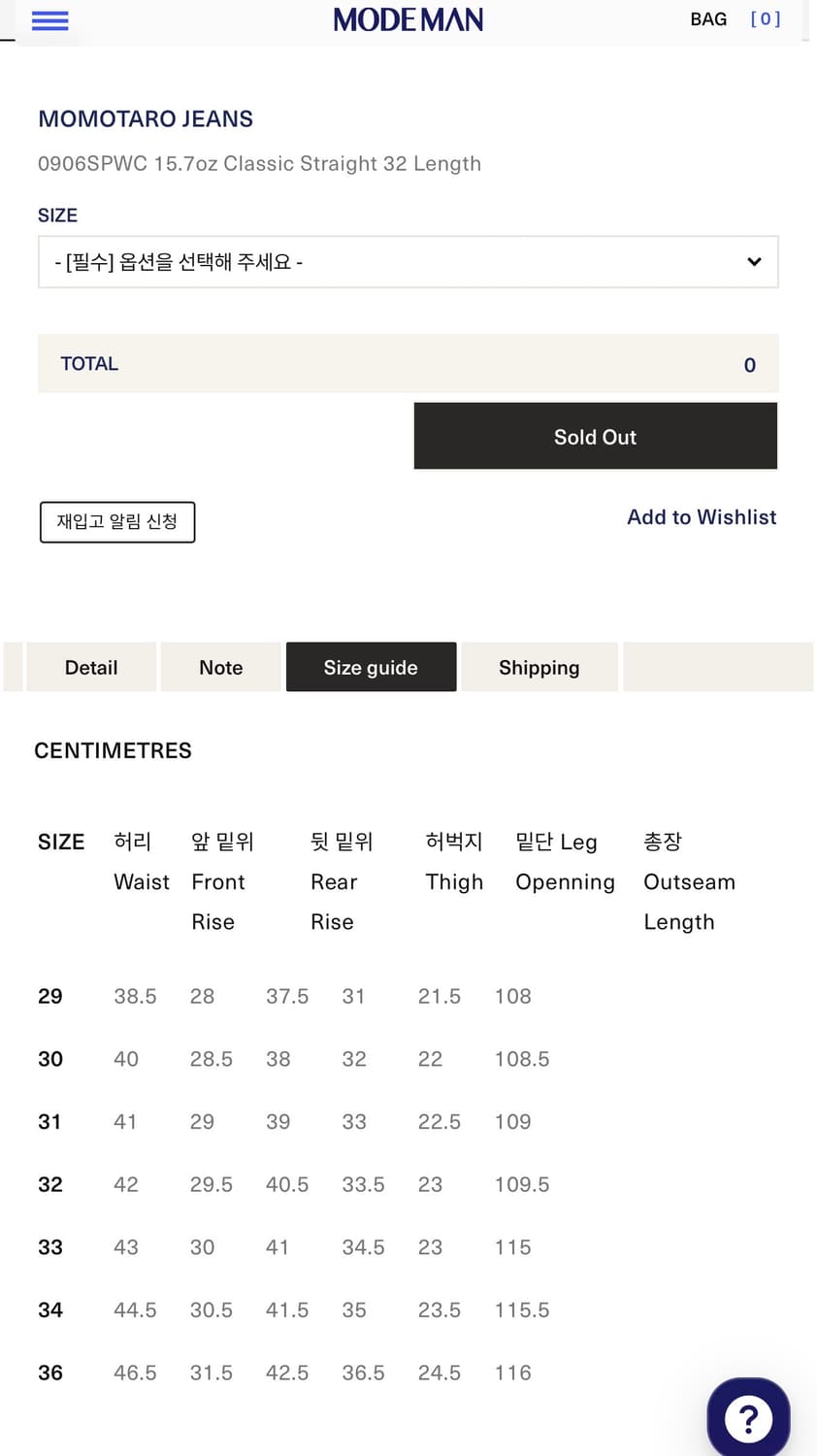Viewport: 817px width, 1456px height.
Task: Expand the size selection combo box
Action: [x=408, y=262]
